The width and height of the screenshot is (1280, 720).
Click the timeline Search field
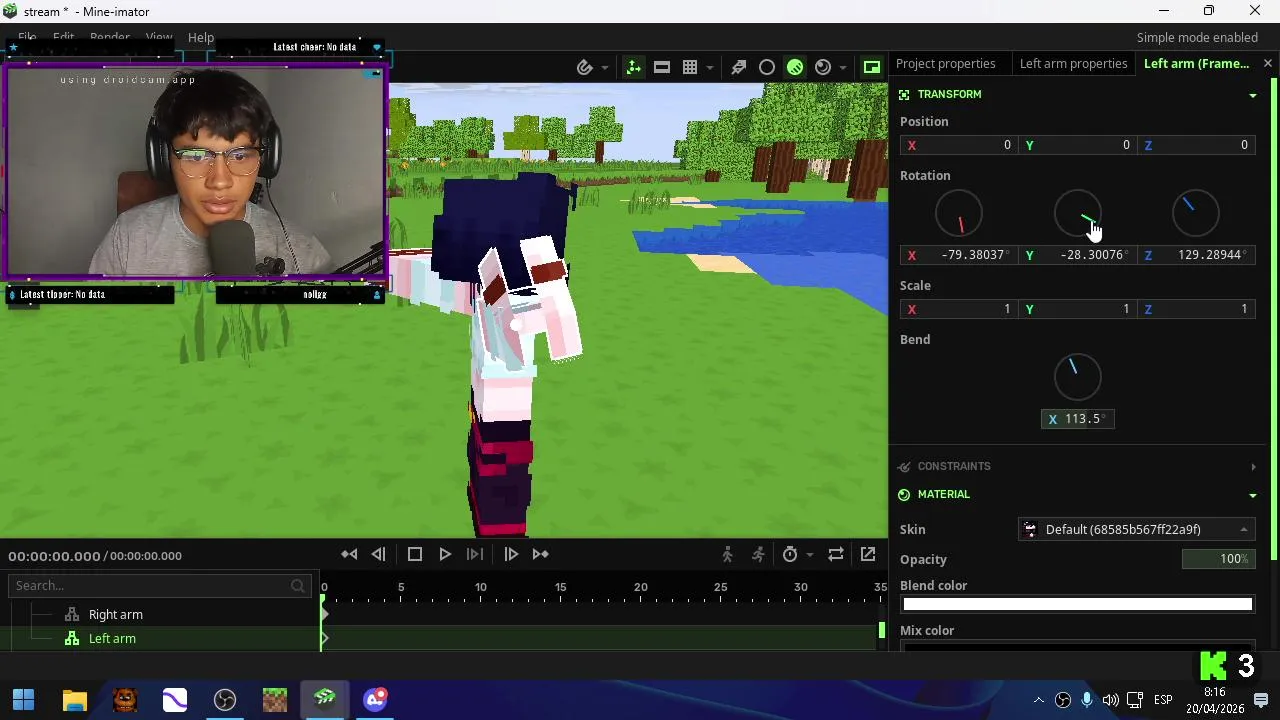(x=160, y=585)
